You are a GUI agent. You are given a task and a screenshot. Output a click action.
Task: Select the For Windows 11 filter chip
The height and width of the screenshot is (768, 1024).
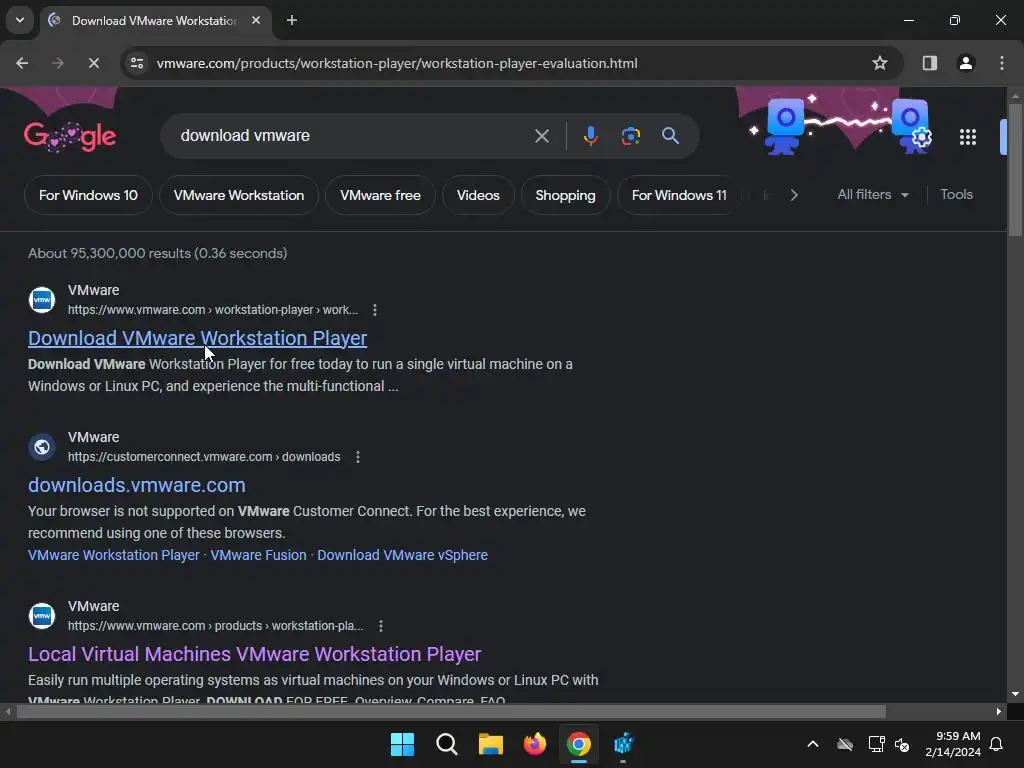coord(679,195)
